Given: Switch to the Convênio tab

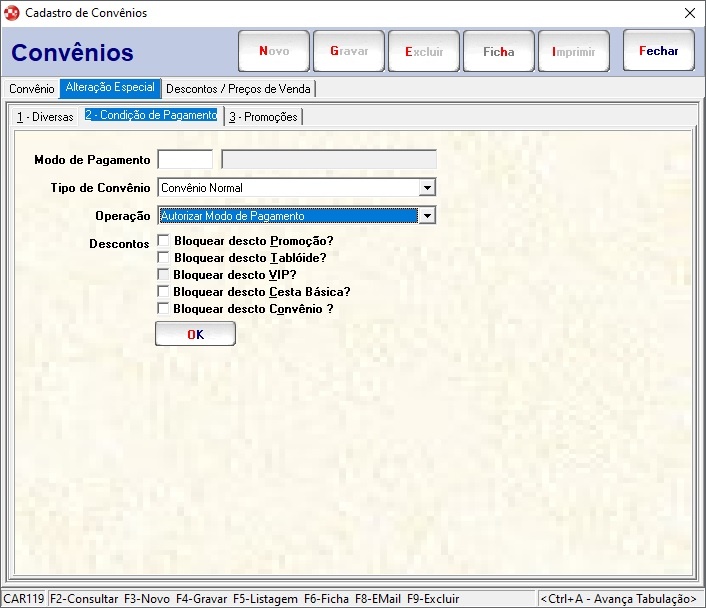Looking at the screenshot, I should pos(32,89).
